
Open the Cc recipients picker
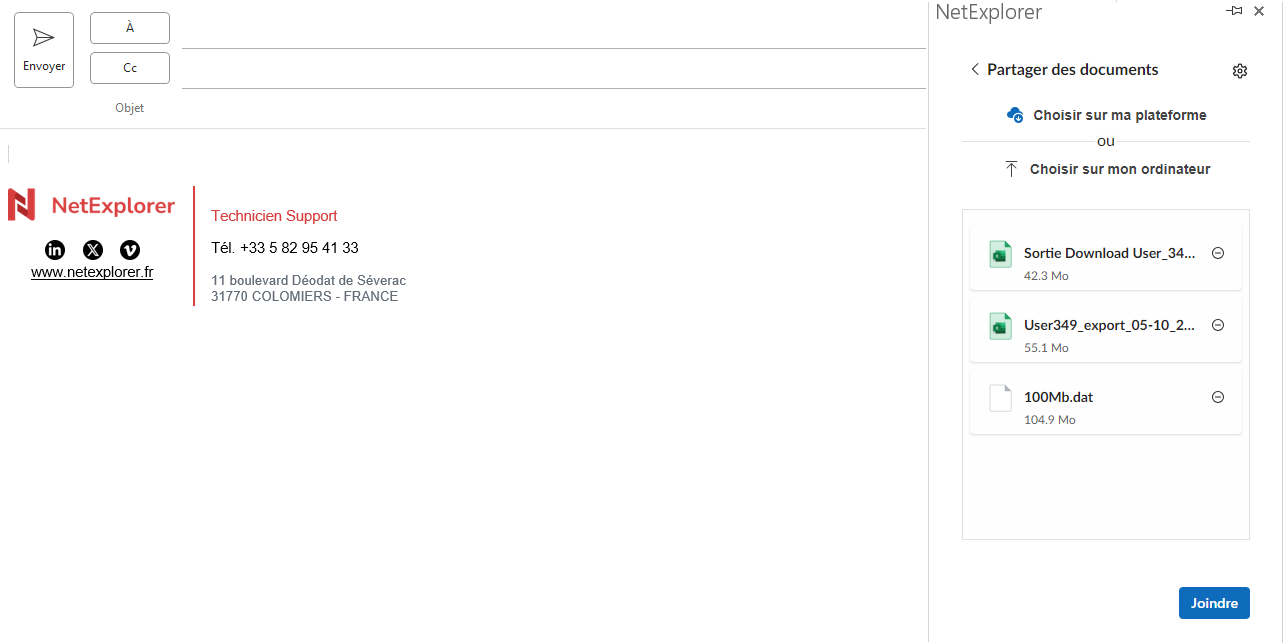[130, 68]
